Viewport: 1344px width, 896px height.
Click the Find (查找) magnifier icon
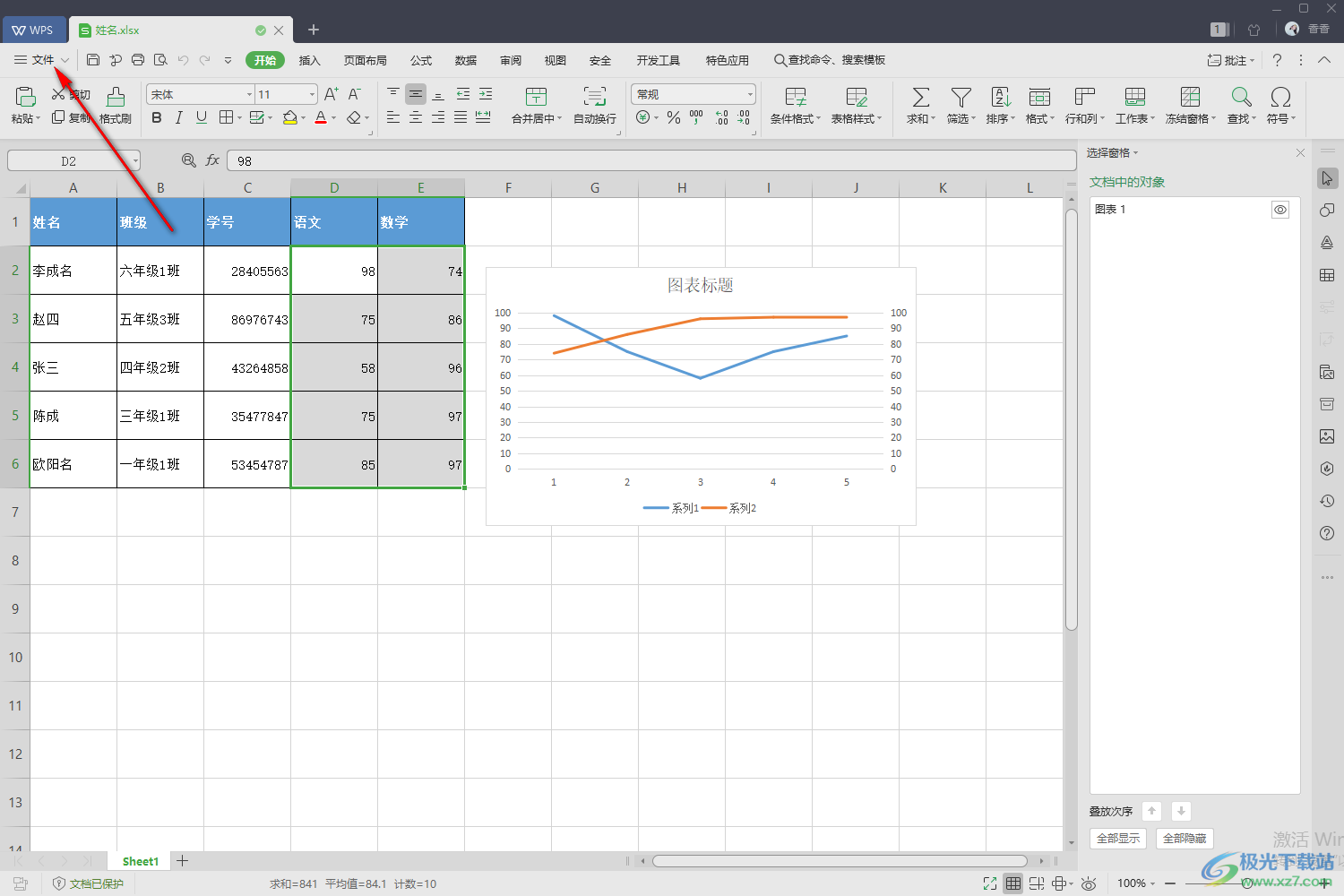point(1241,97)
